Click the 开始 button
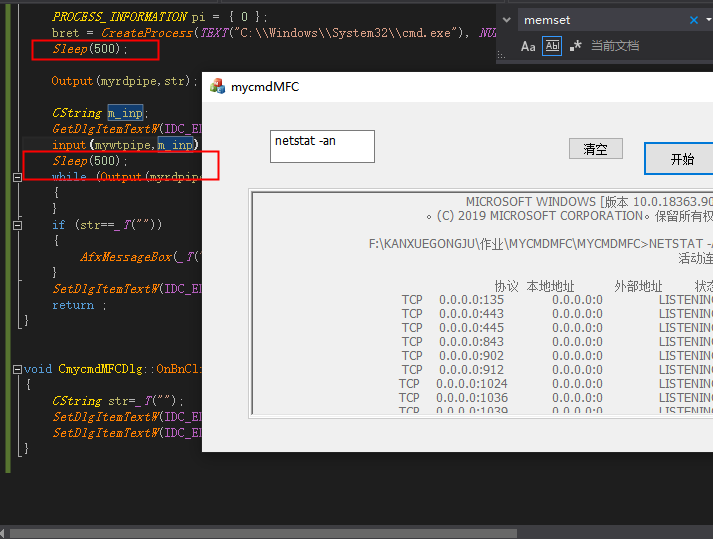 681,159
